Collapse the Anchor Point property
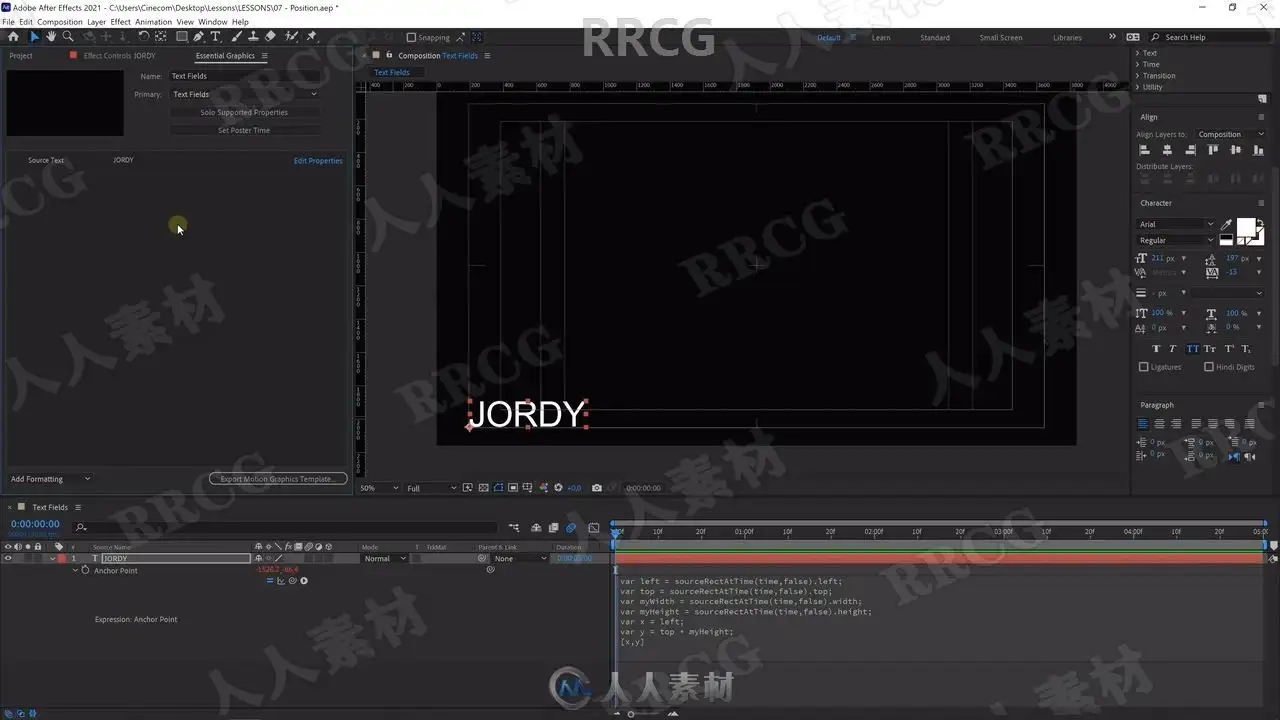Screen dimensions: 1280x720 [75, 570]
